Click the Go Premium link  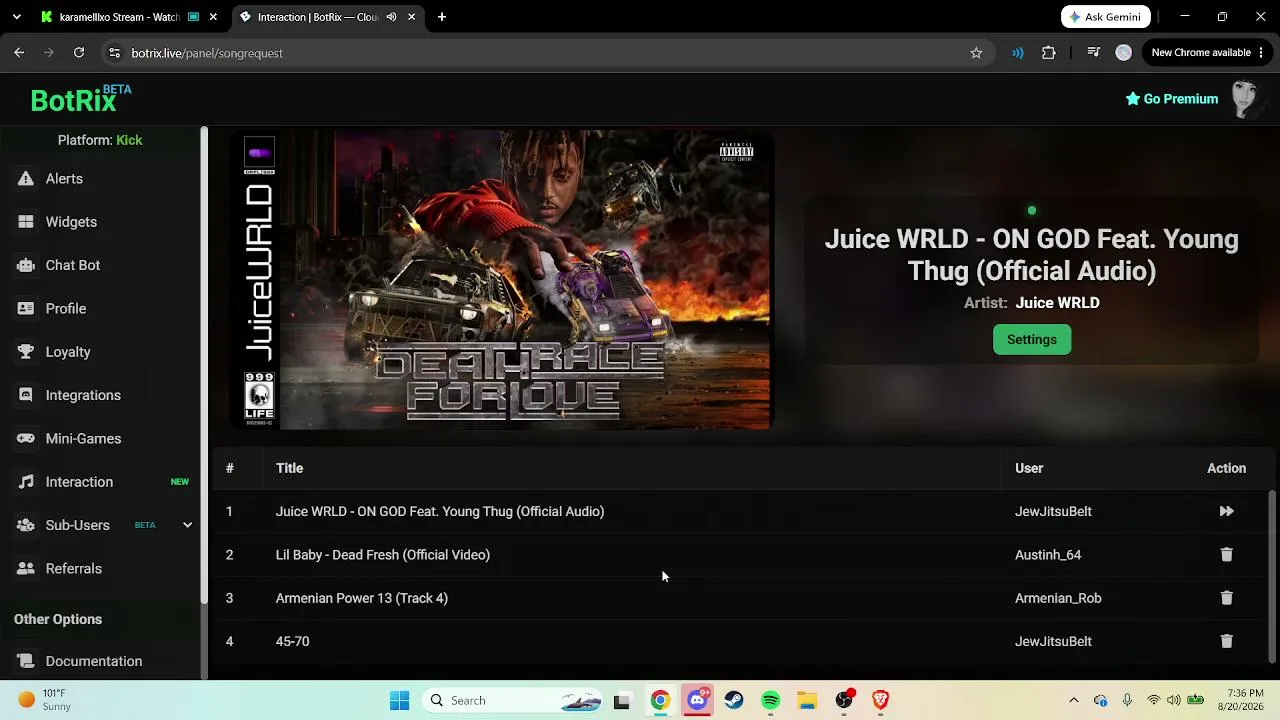click(1172, 99)
